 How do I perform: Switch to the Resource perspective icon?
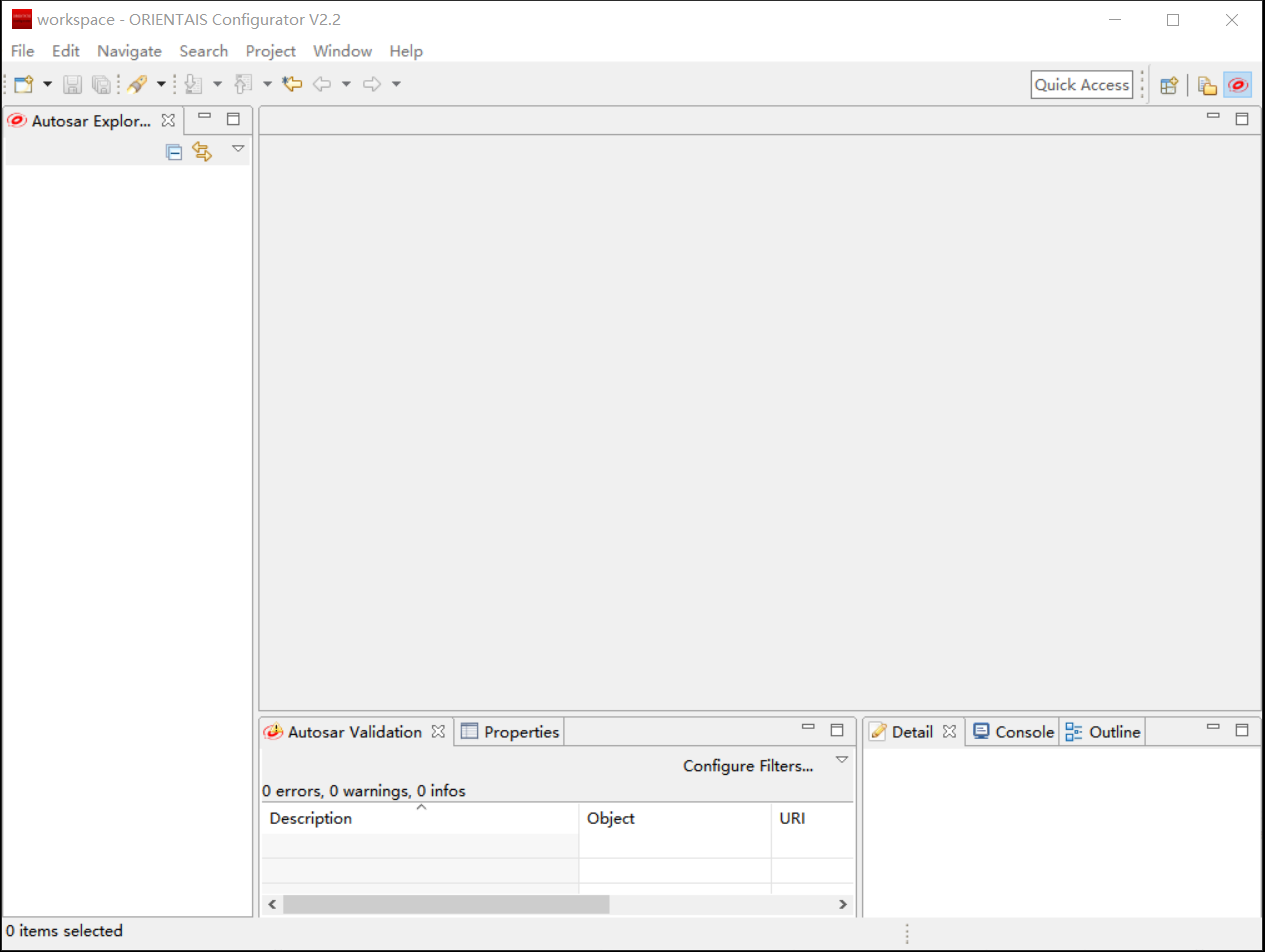click(1208, 85)
